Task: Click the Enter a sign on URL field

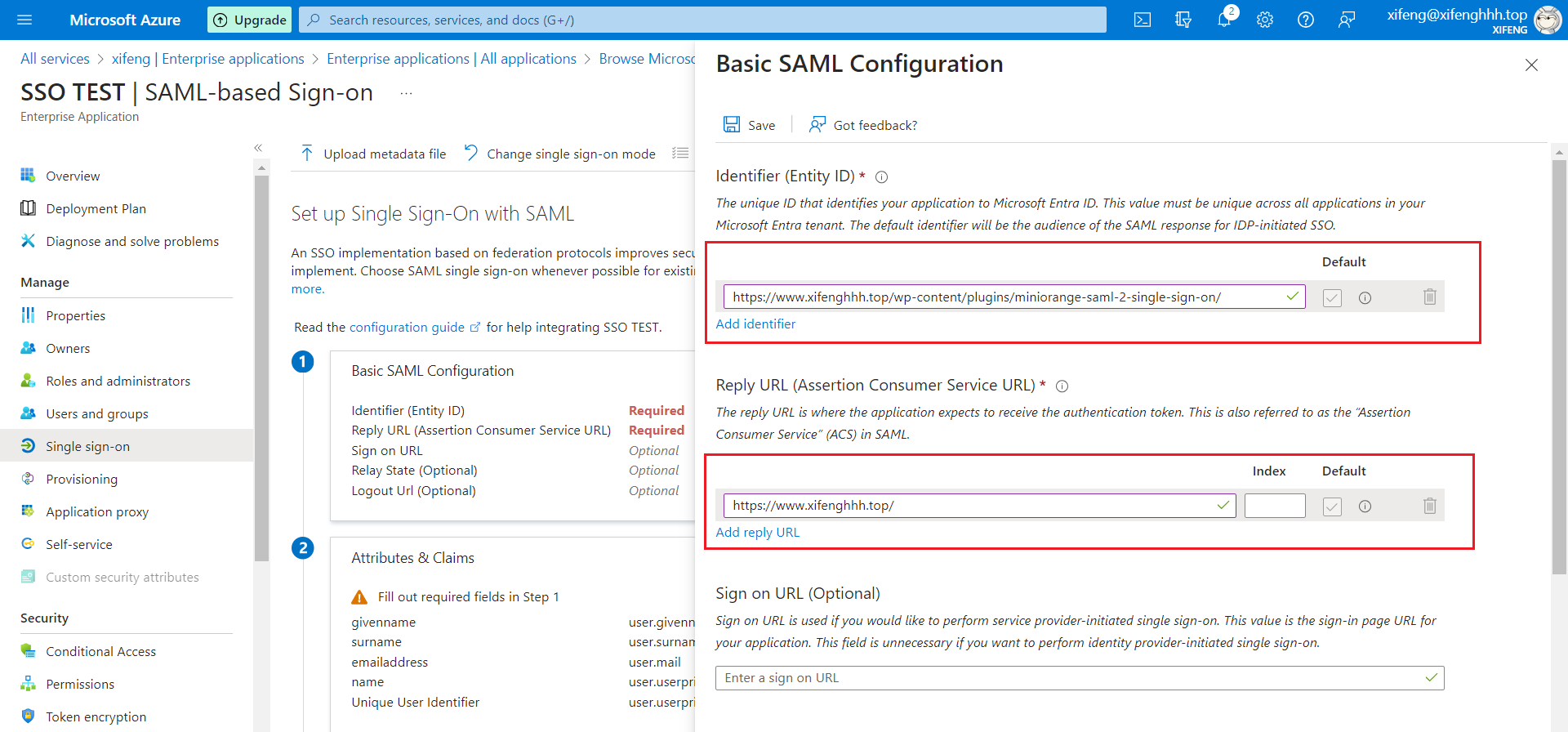Action: [1080, 678]
